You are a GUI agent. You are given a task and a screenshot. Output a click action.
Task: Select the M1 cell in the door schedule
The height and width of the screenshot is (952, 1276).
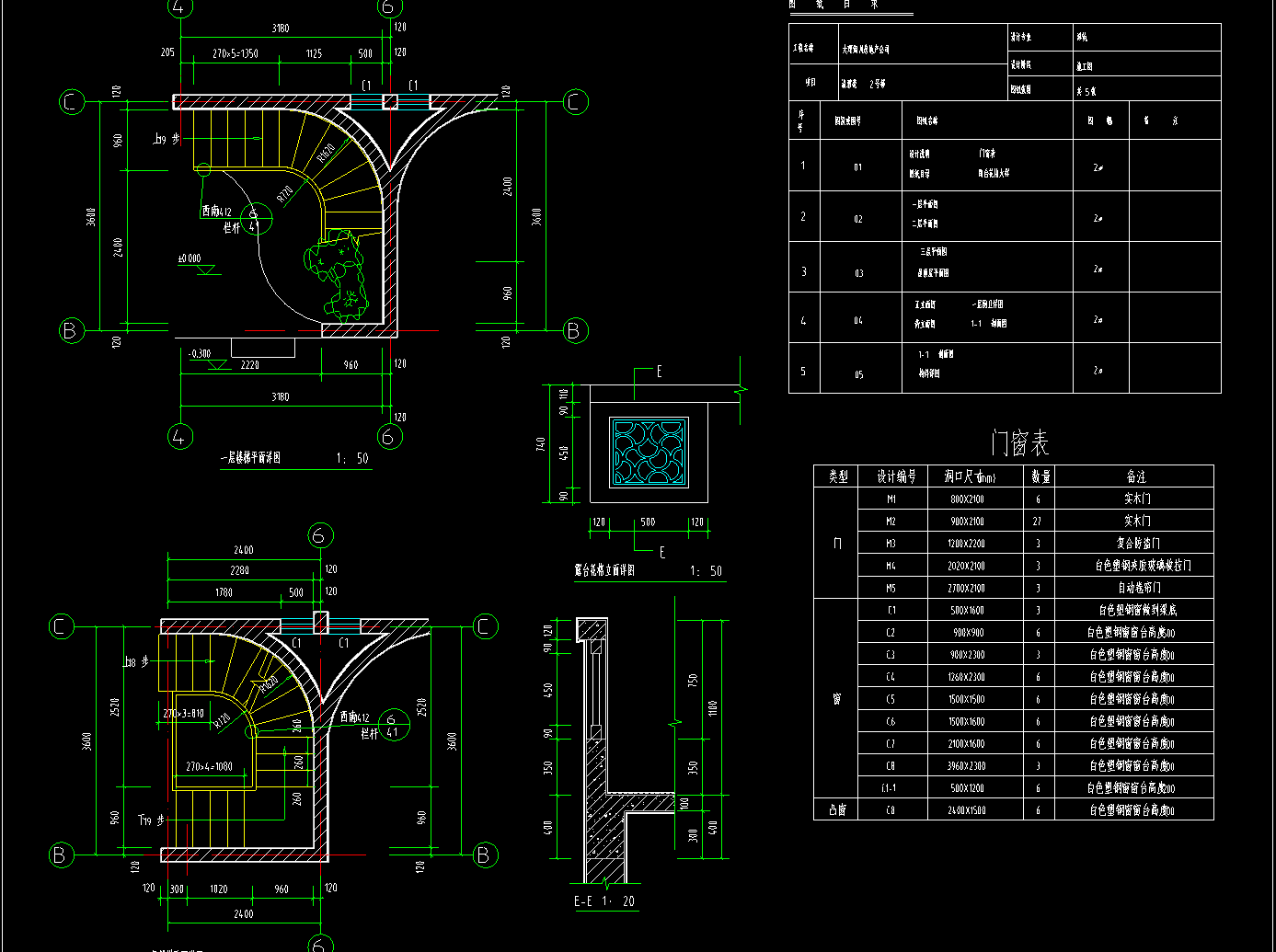point(891,499)
